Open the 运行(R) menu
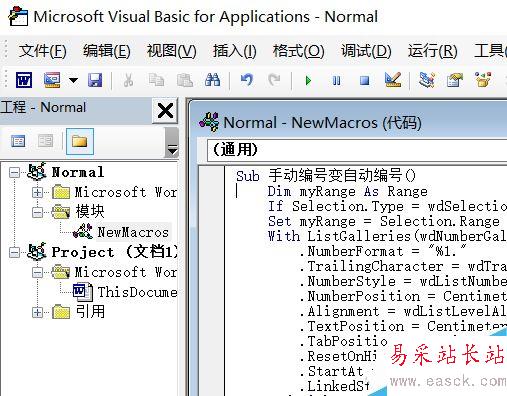507x396 pixels. pyautogui.click(x=433, y=51)
